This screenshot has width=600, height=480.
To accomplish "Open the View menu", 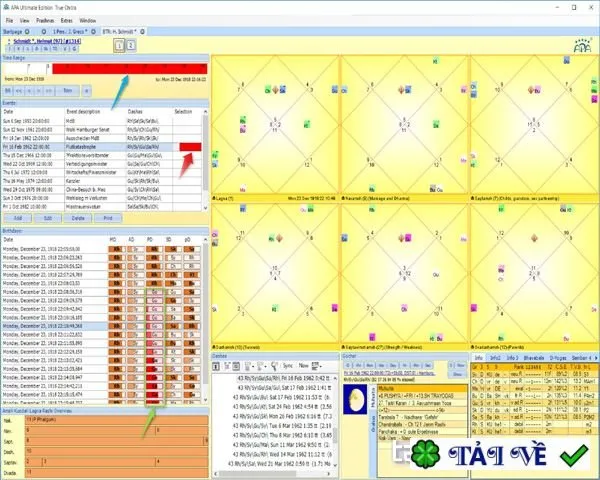I will click(x=24, y=21).
